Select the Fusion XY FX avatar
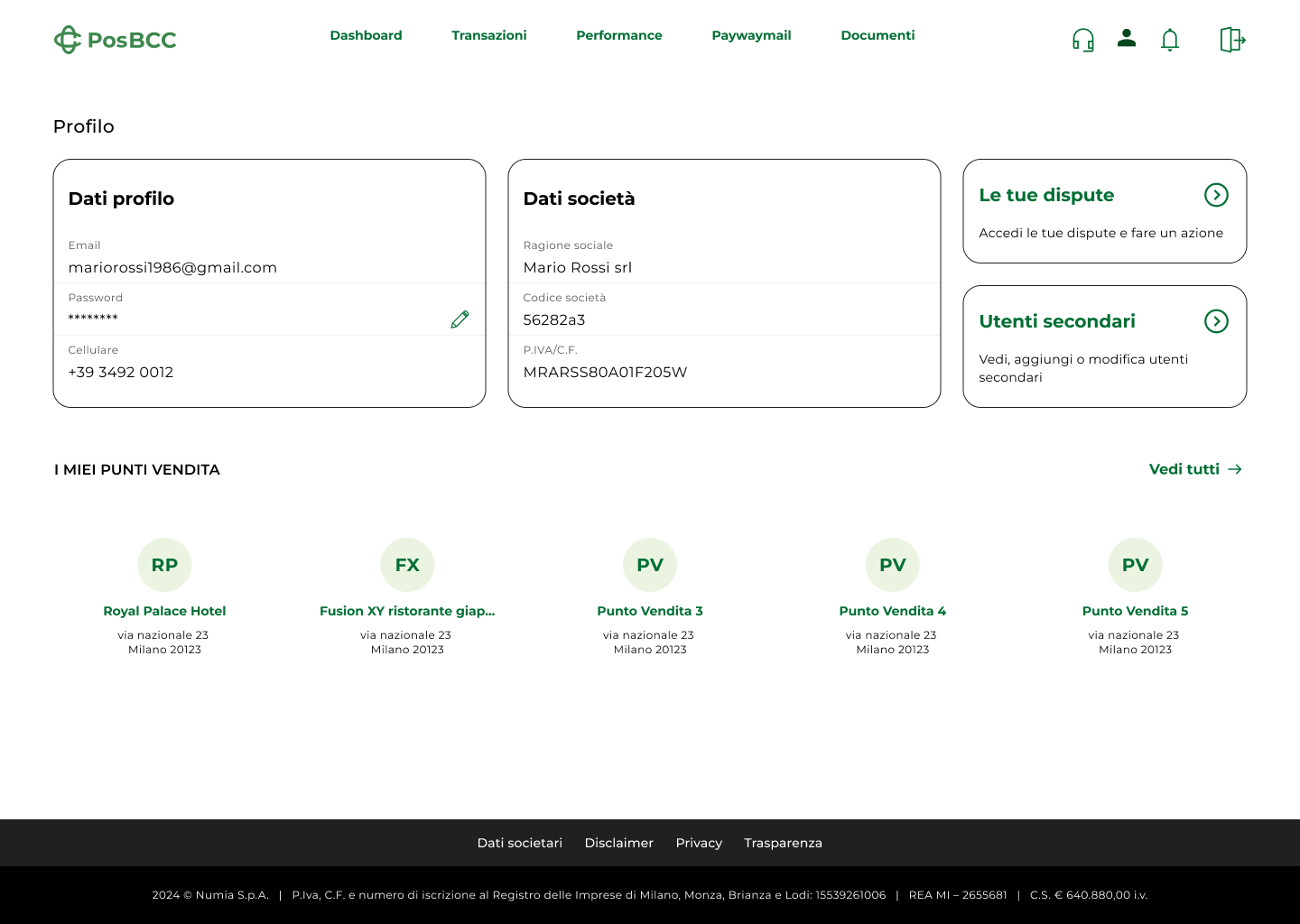The height and width of the screenshot is (924, 1300). click(x=407, y=565)
